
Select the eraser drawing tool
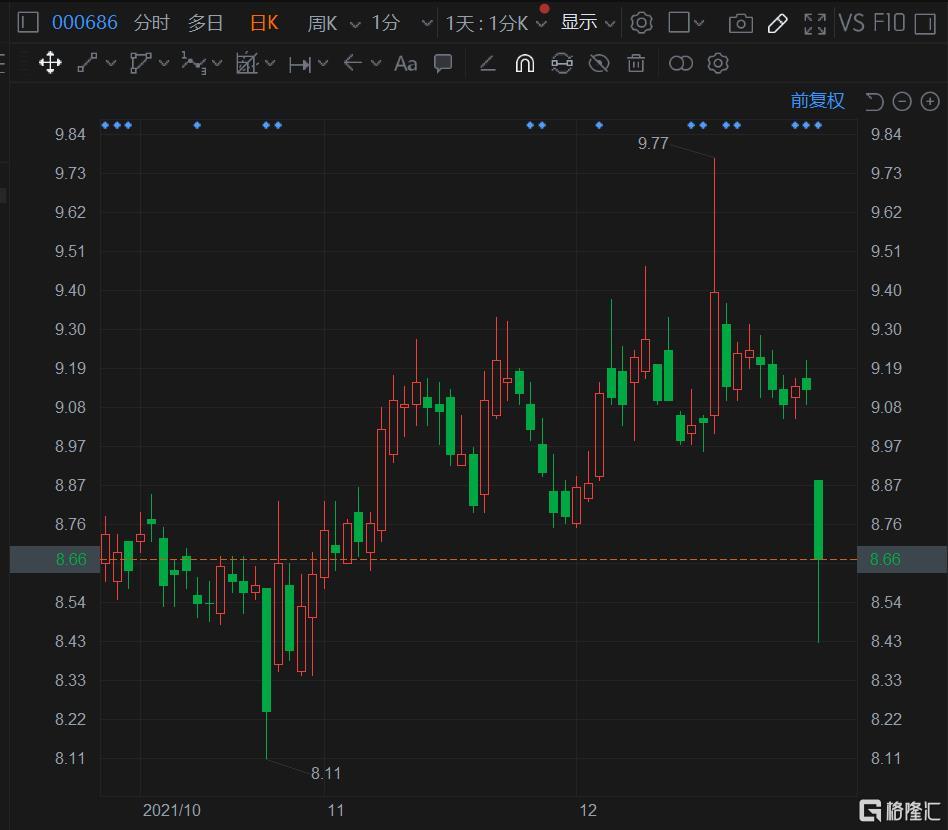[x=488, y=63]
